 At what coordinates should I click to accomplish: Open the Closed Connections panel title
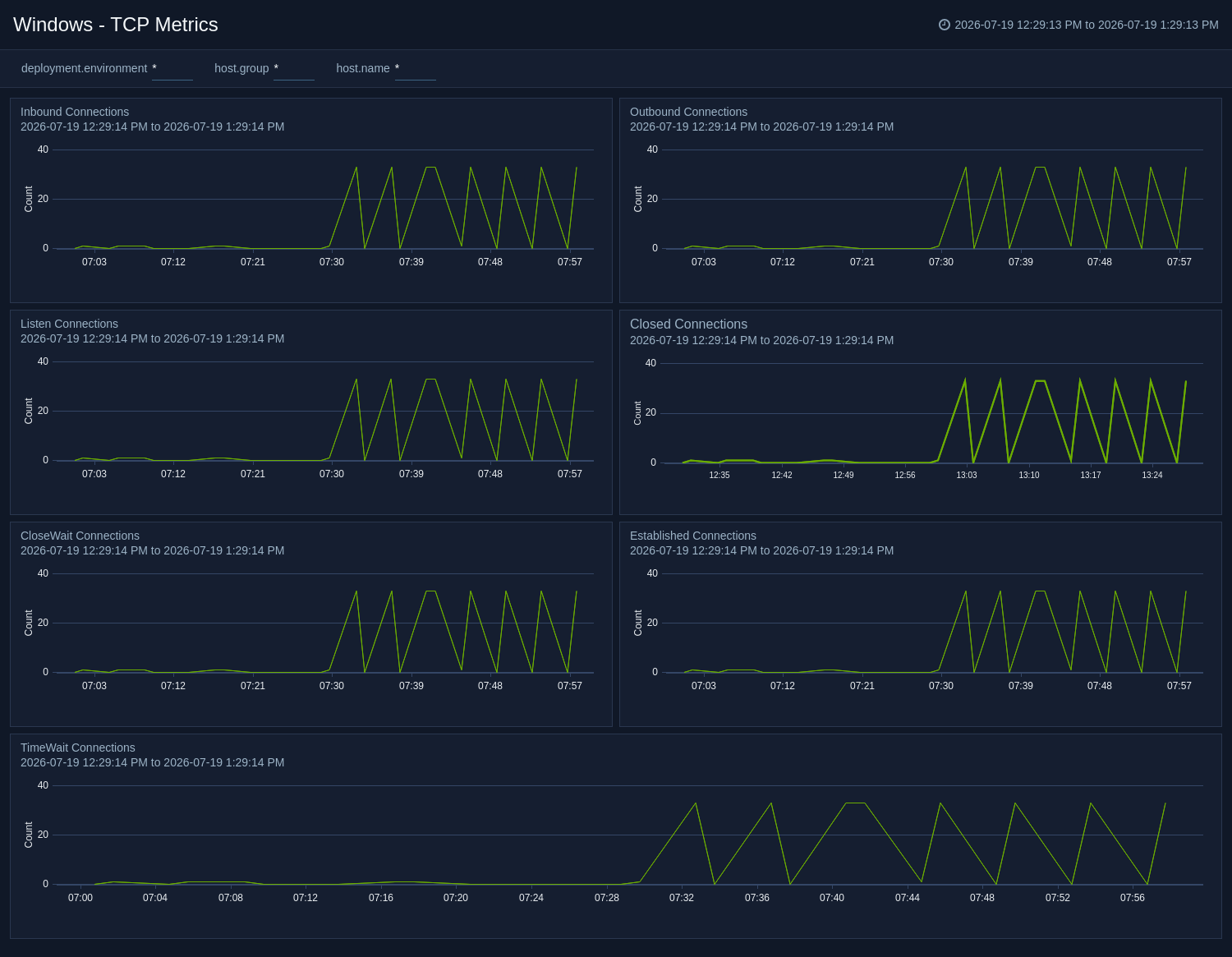click(x=688, y=324)
